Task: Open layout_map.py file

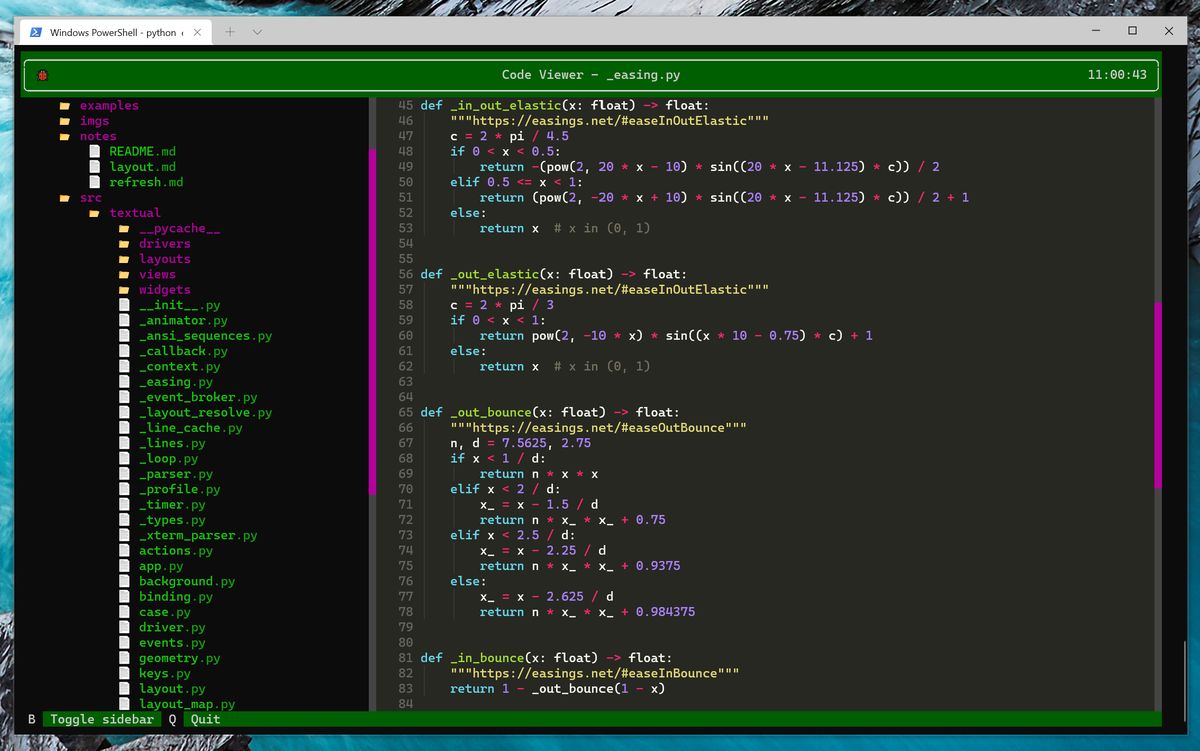Action: coord(187,704)
